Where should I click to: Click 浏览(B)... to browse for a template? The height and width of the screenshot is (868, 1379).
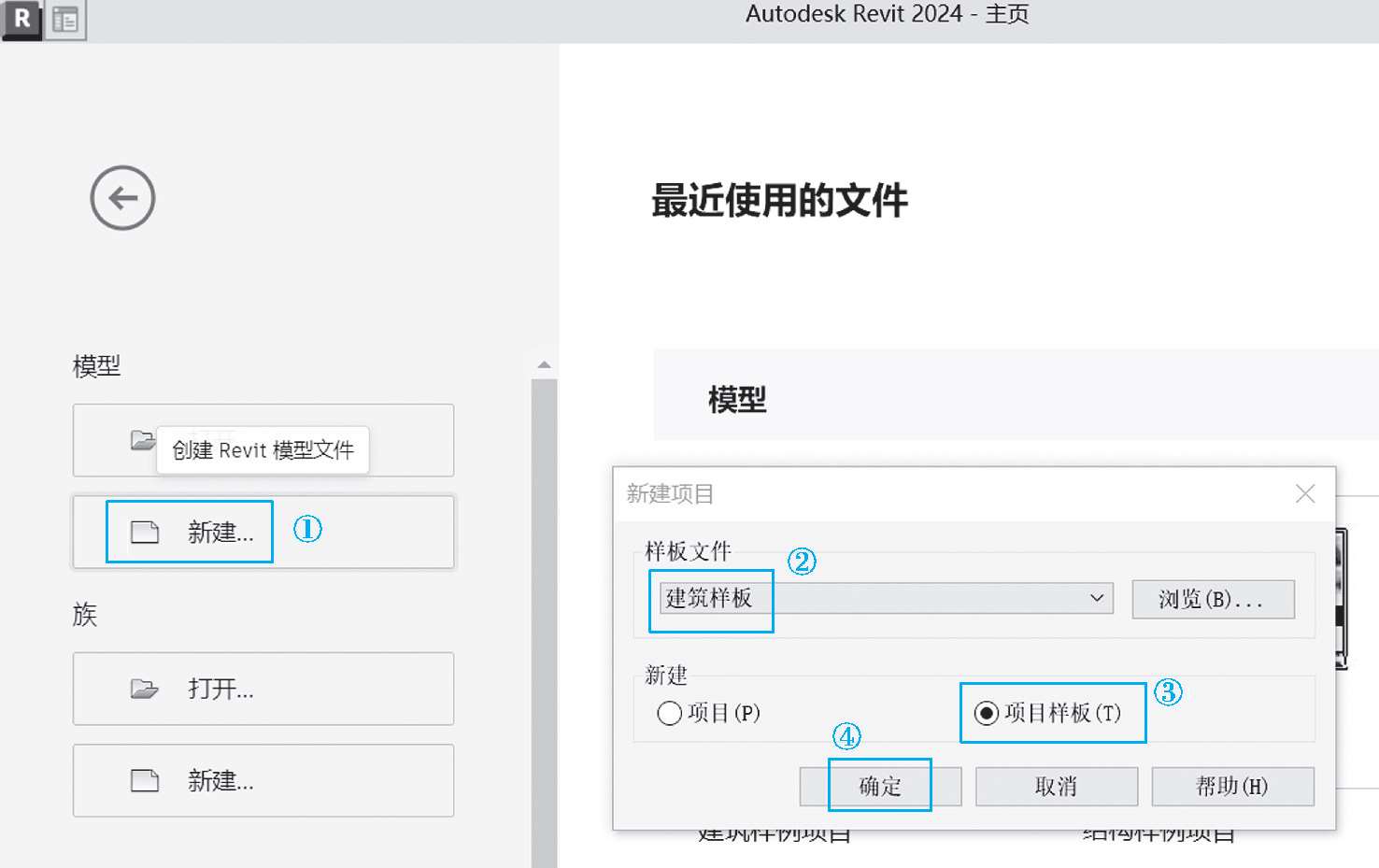[1213, 599]
